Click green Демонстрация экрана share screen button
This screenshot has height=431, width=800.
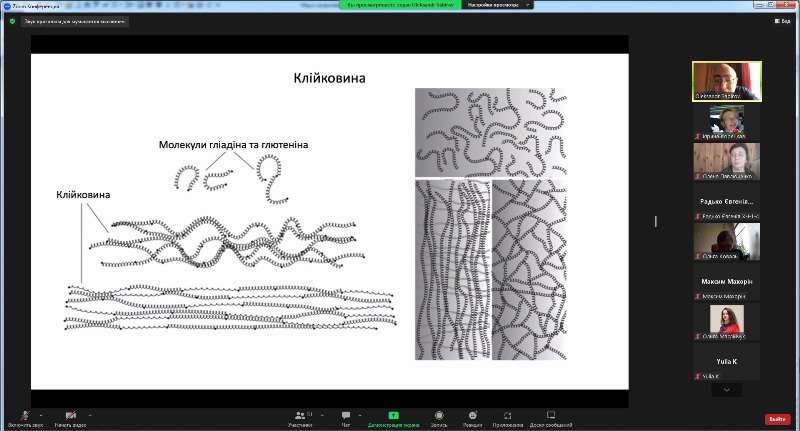pyautogui.click(x=393, y=419)
